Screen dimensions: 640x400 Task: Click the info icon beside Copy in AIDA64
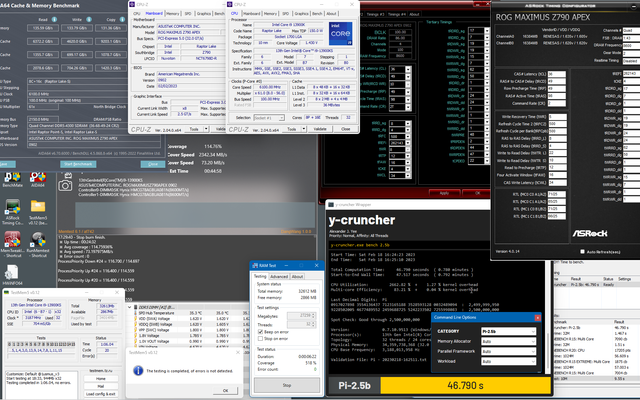(x=122, y=19)
